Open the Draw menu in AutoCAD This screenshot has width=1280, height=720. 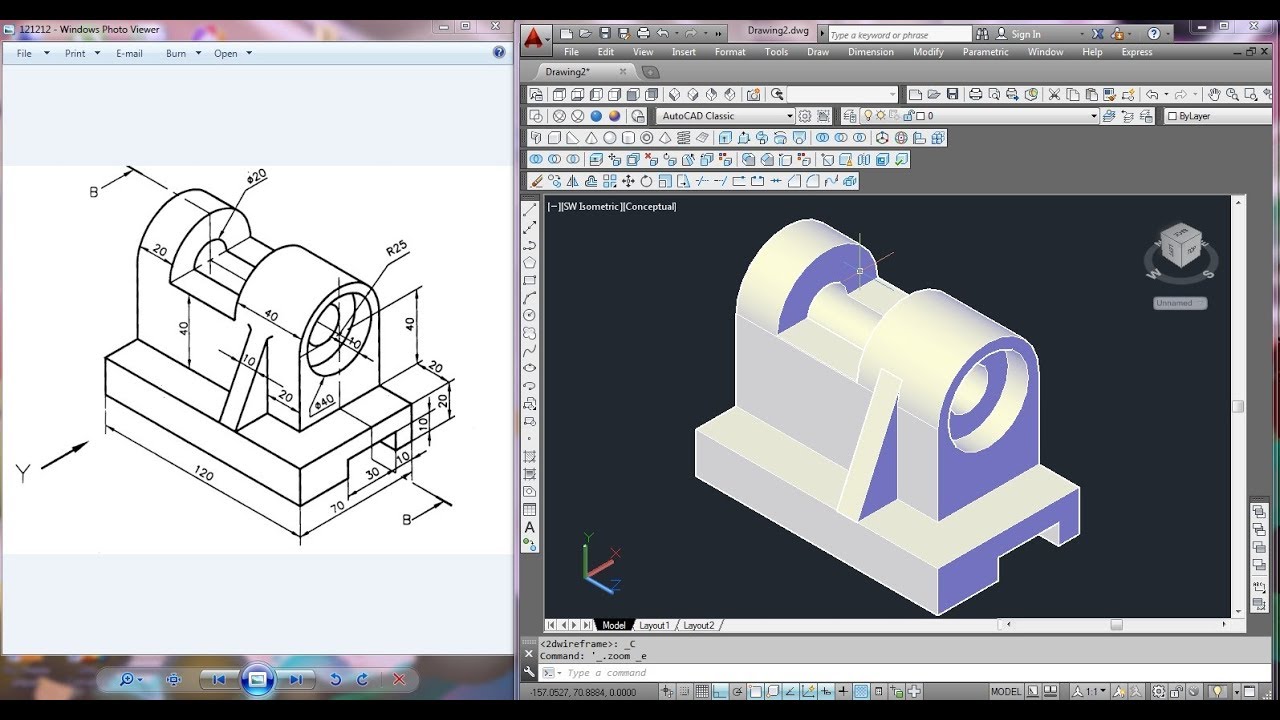818,52
